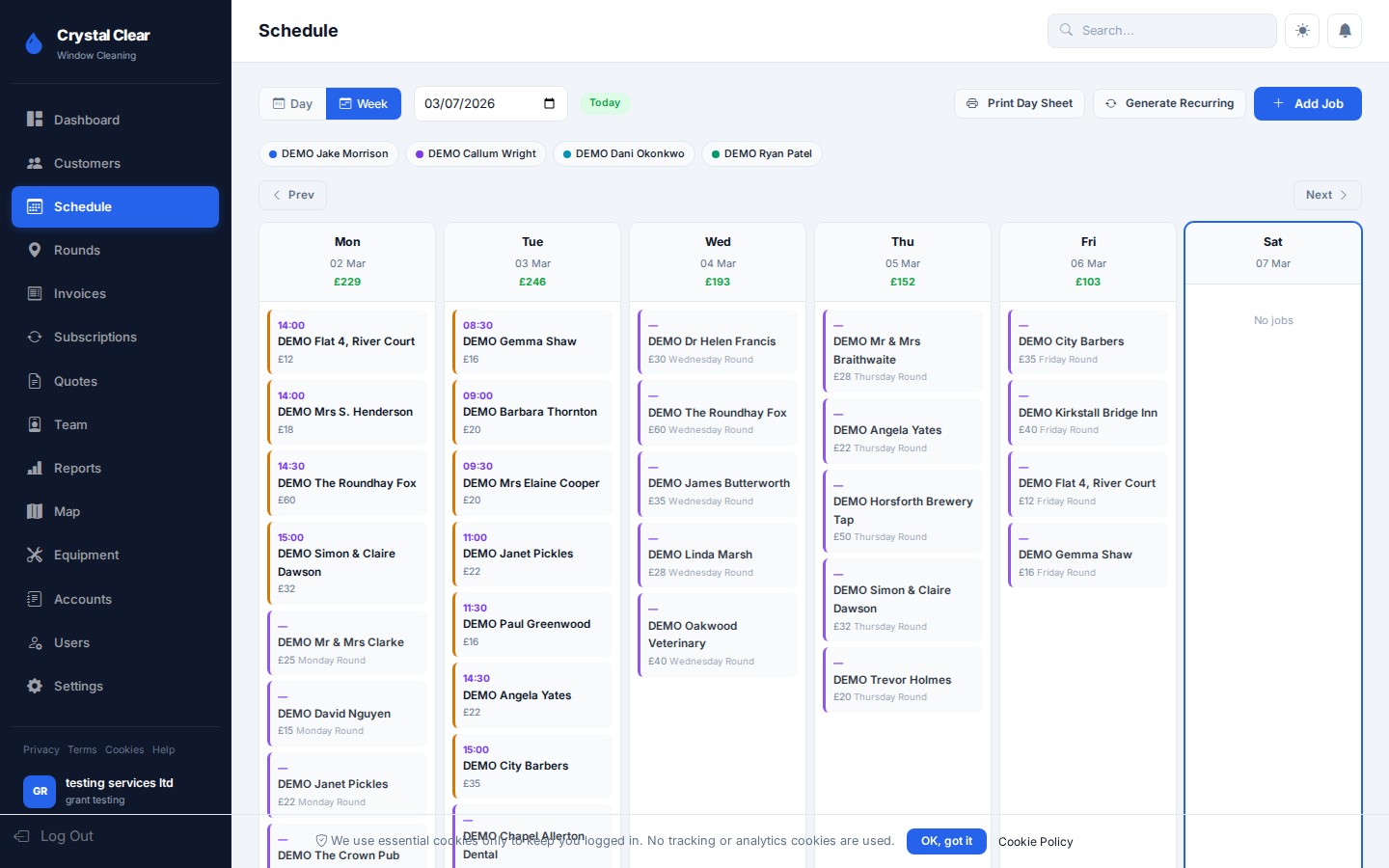Go to the previous week with Prev
1389x868 pixels.
(x=292, y=195)
